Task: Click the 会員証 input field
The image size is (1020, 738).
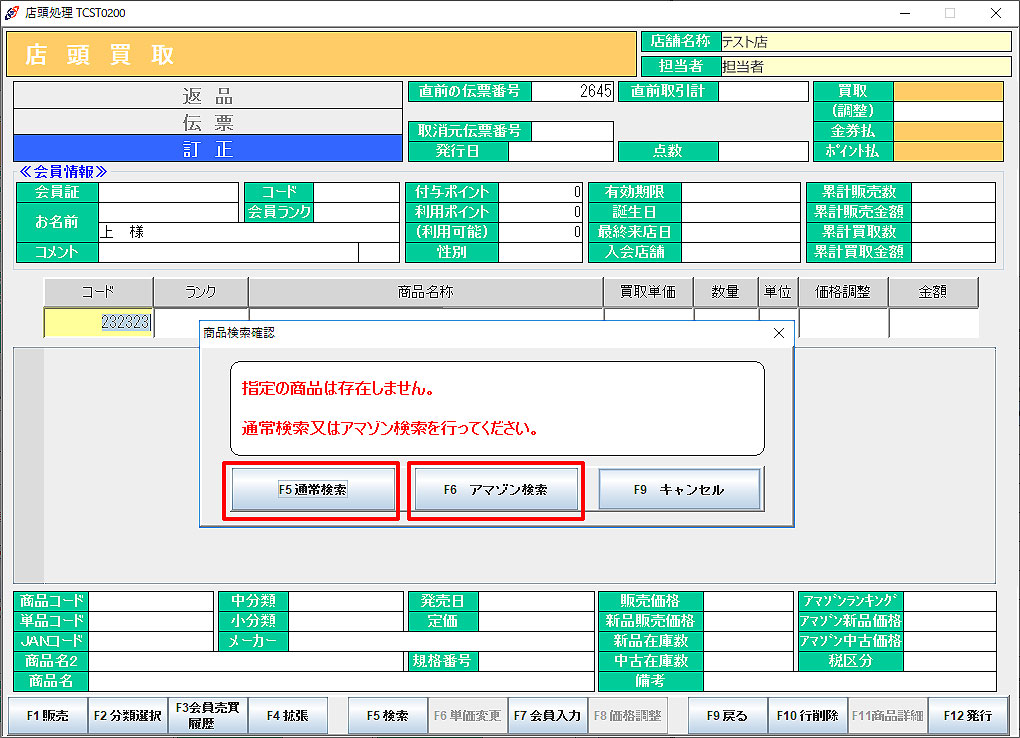Action: tap(168, 192)
